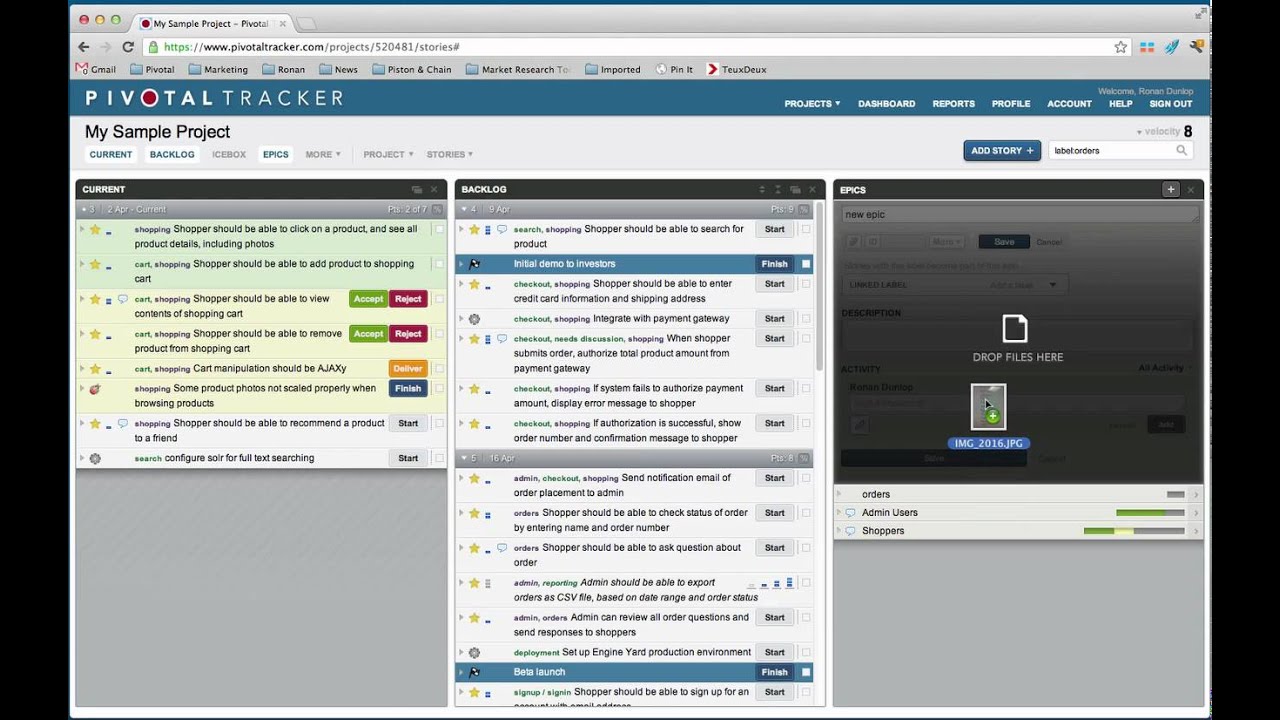Check the checkbox next to Initial demo to investors
Screen dimensions: 1280x720
[807, 263]
